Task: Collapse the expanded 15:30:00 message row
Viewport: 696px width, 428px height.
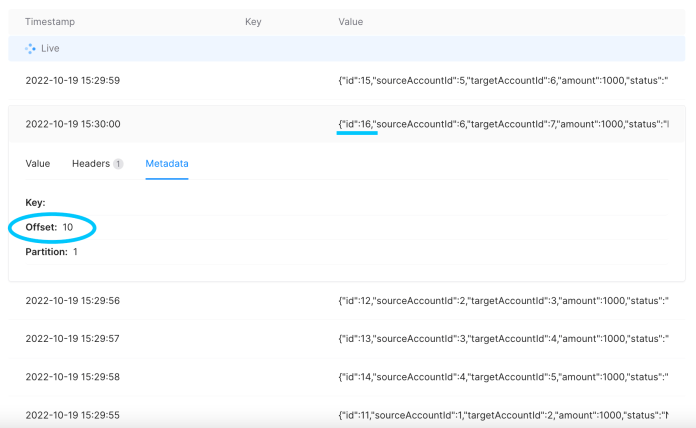Action: [347, 124]
